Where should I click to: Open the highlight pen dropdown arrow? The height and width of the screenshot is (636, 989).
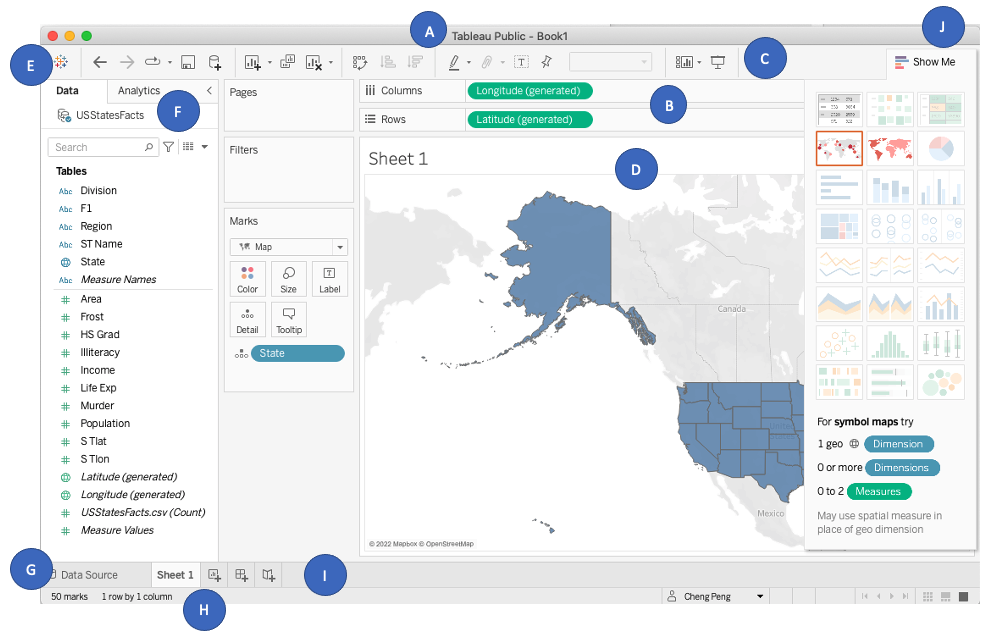coord(469,62)
